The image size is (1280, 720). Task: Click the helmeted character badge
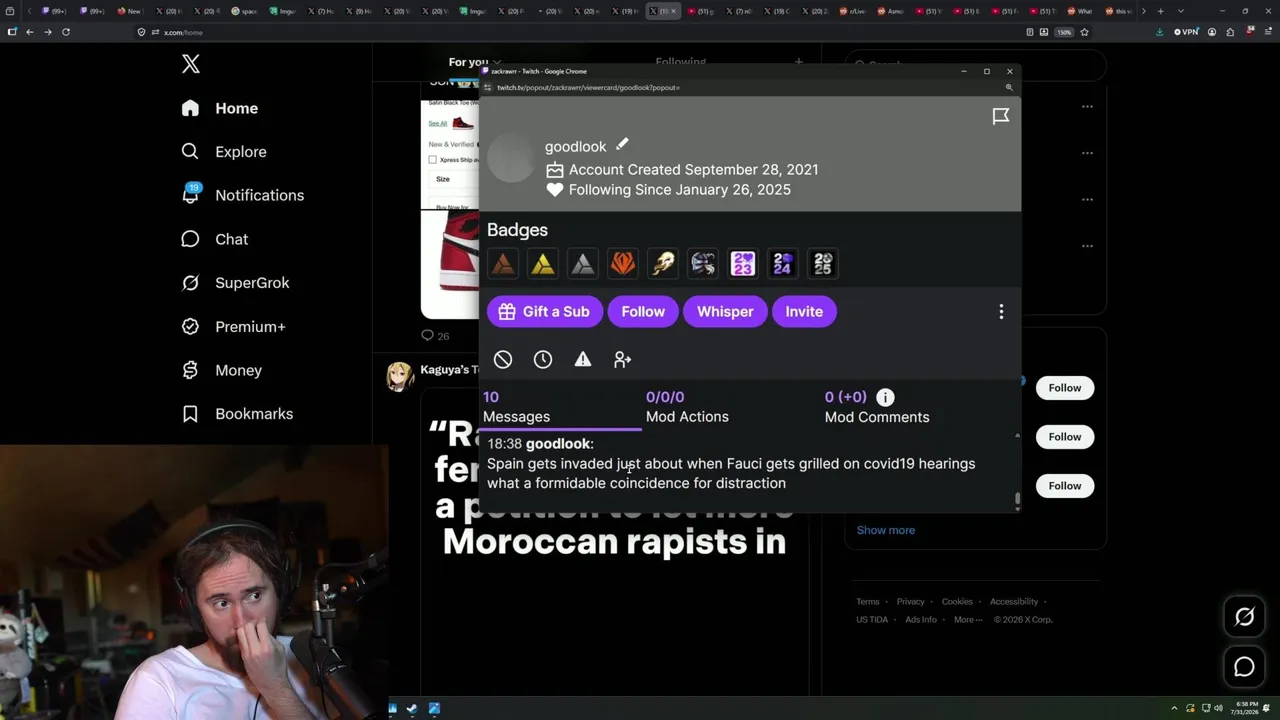[x=703, y=264]
